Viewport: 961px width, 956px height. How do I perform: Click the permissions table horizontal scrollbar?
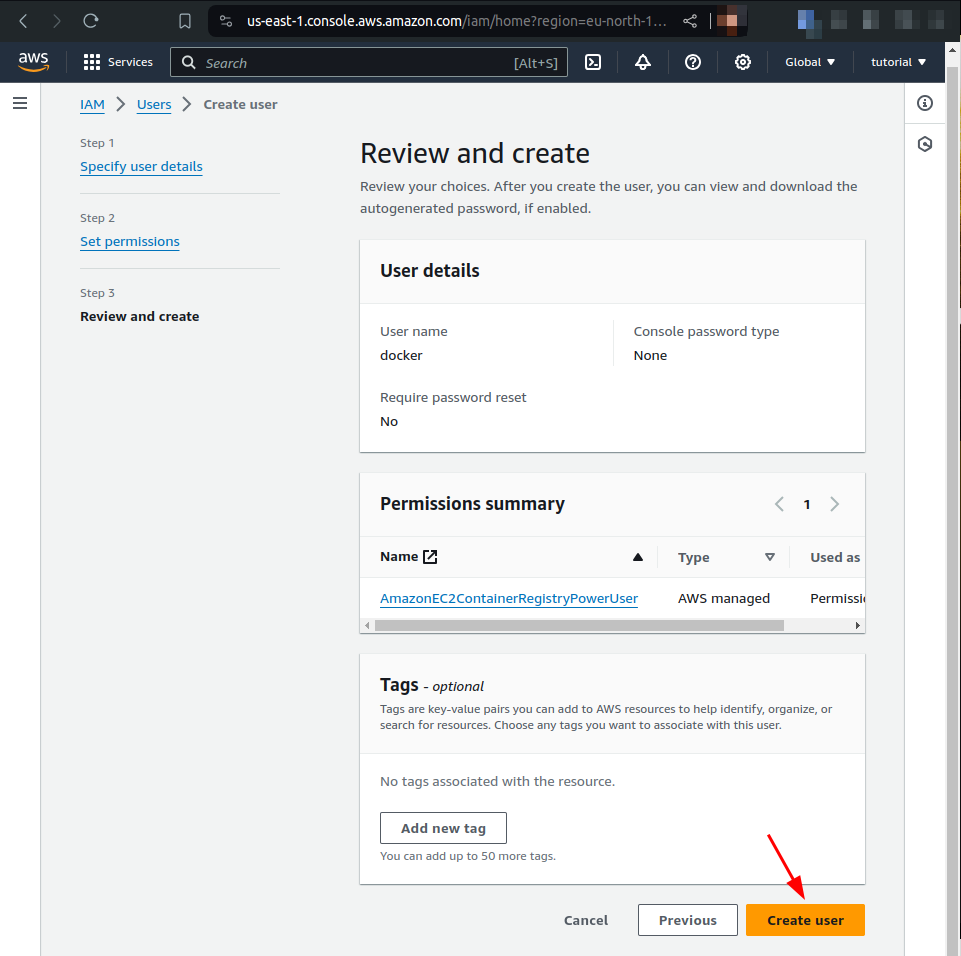point(579,626)
